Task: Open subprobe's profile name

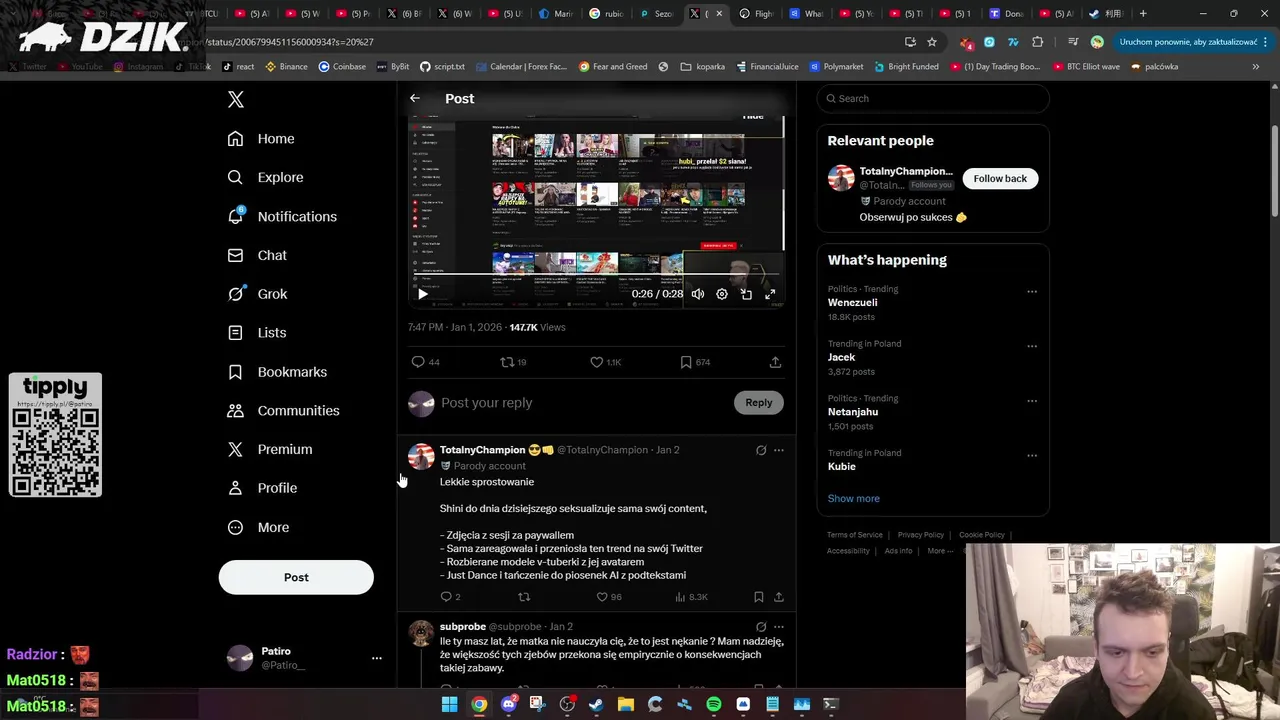Action: click(x=463, y=627)
